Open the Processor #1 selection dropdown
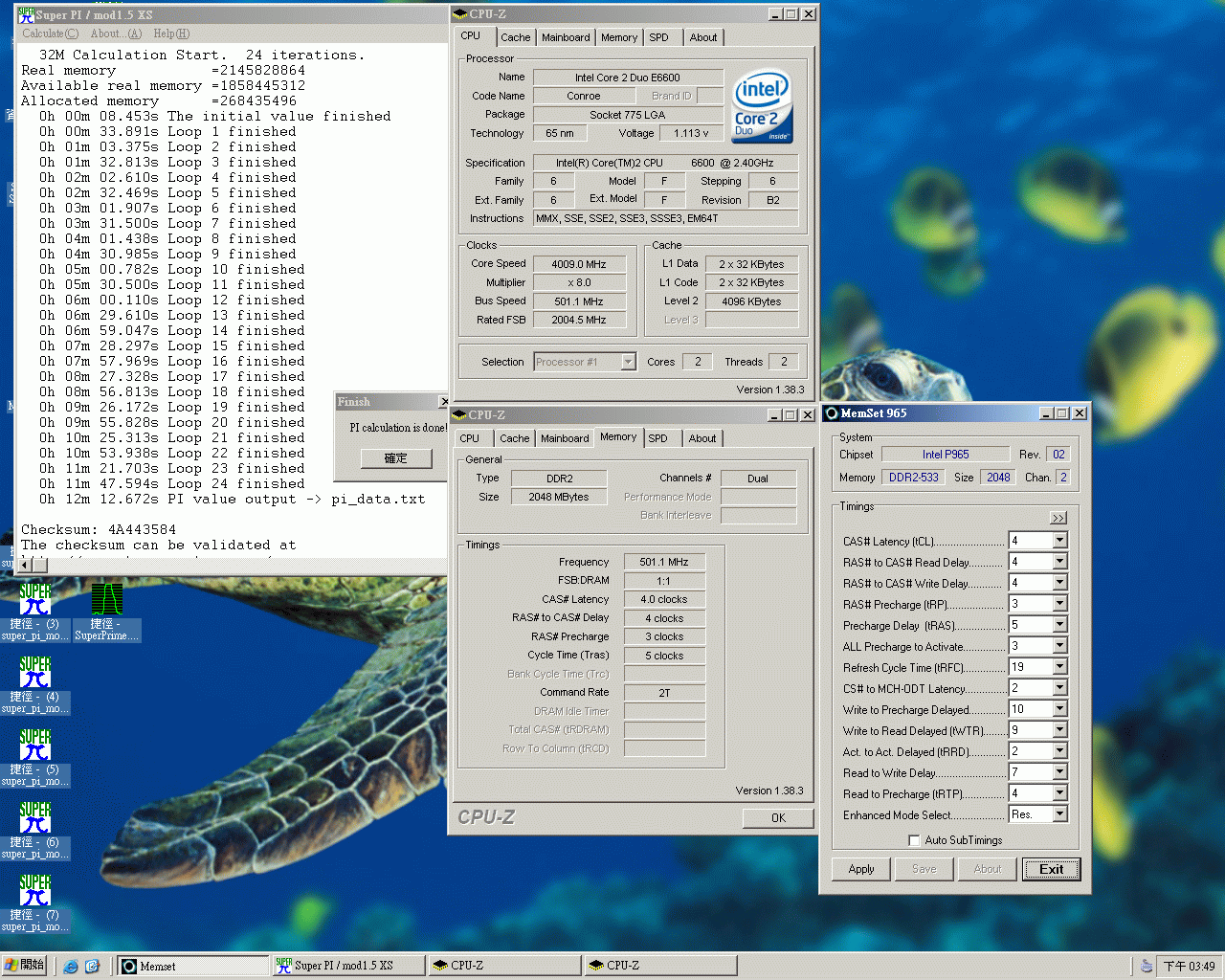1225x980 pixels. (x=628, y=362)
